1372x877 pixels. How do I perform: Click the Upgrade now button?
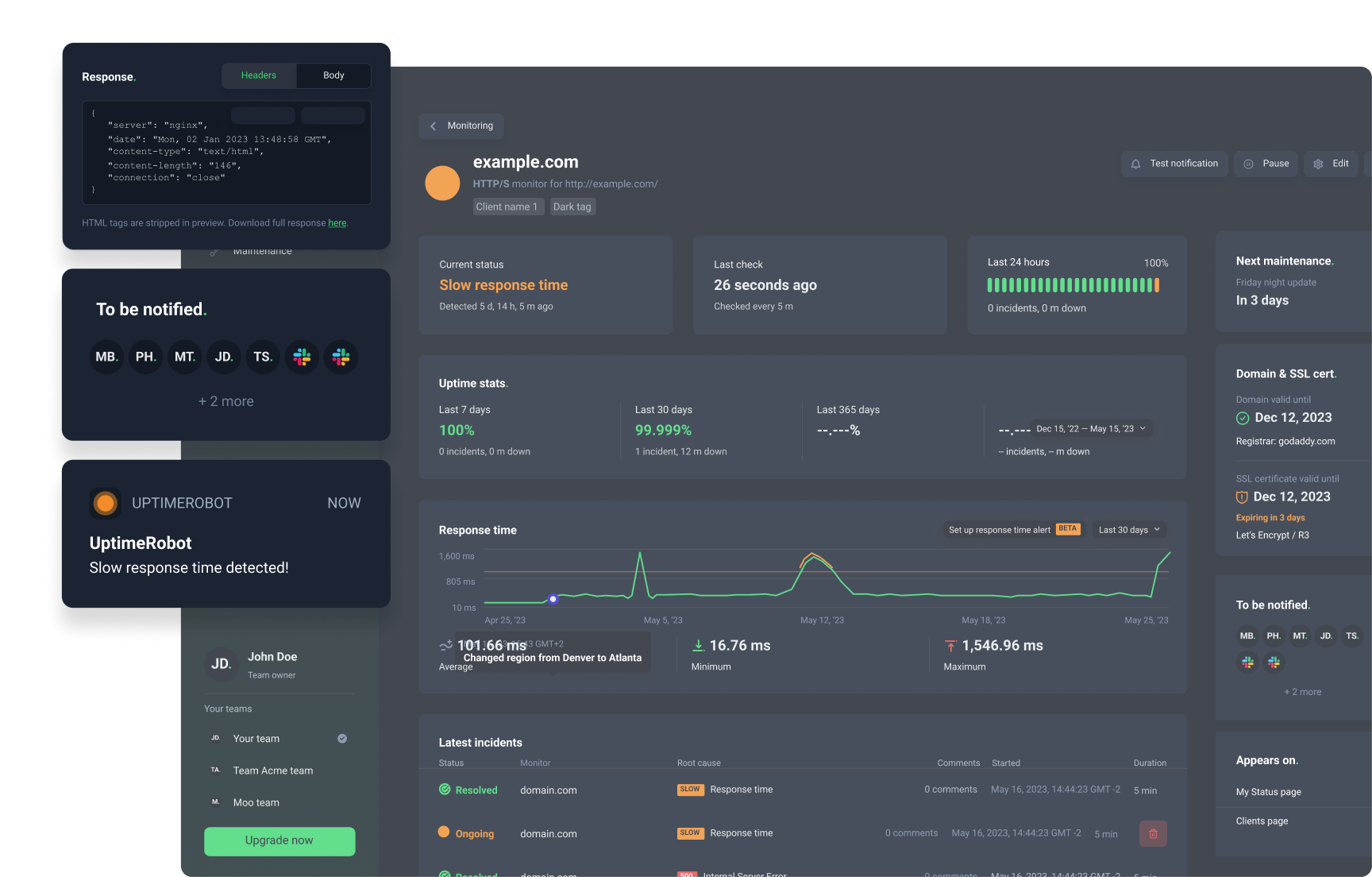(x=279, y=840)
